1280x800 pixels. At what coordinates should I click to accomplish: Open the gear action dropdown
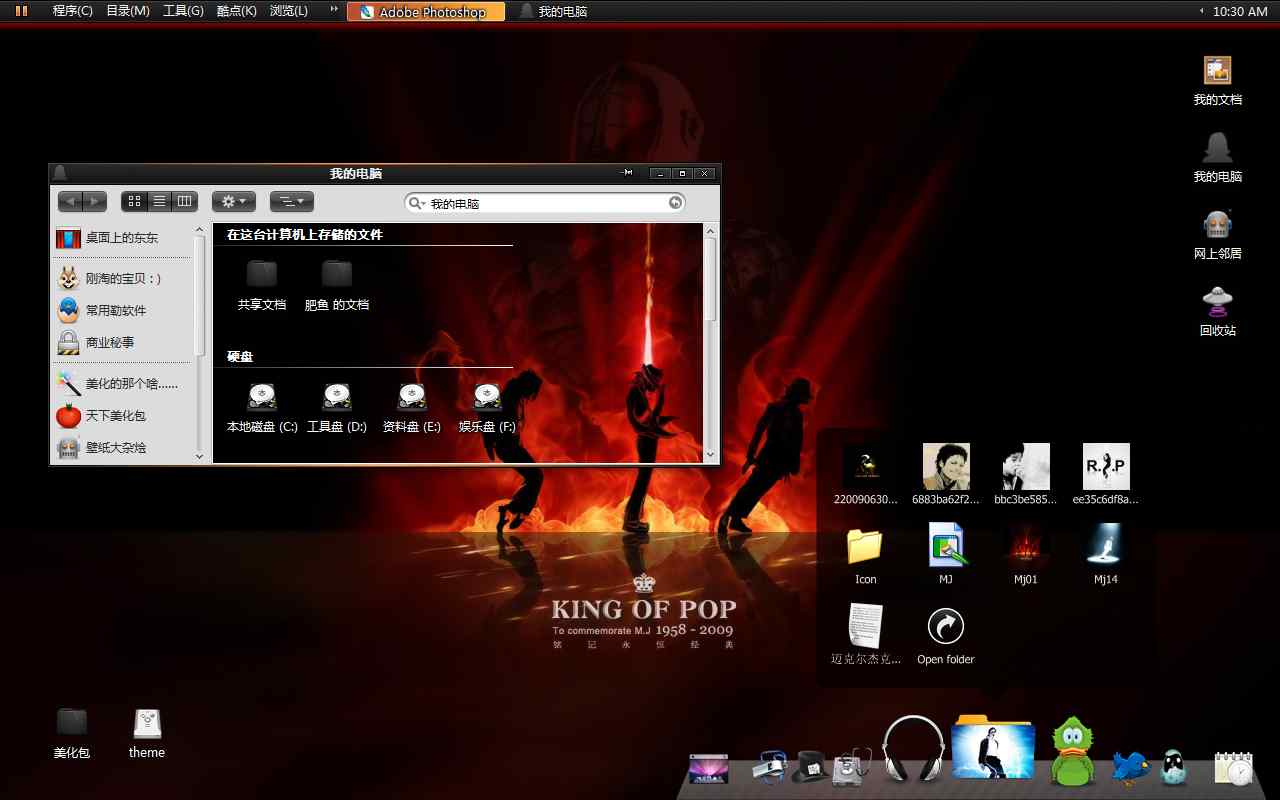pyautogui.click(x=234, y=202)
